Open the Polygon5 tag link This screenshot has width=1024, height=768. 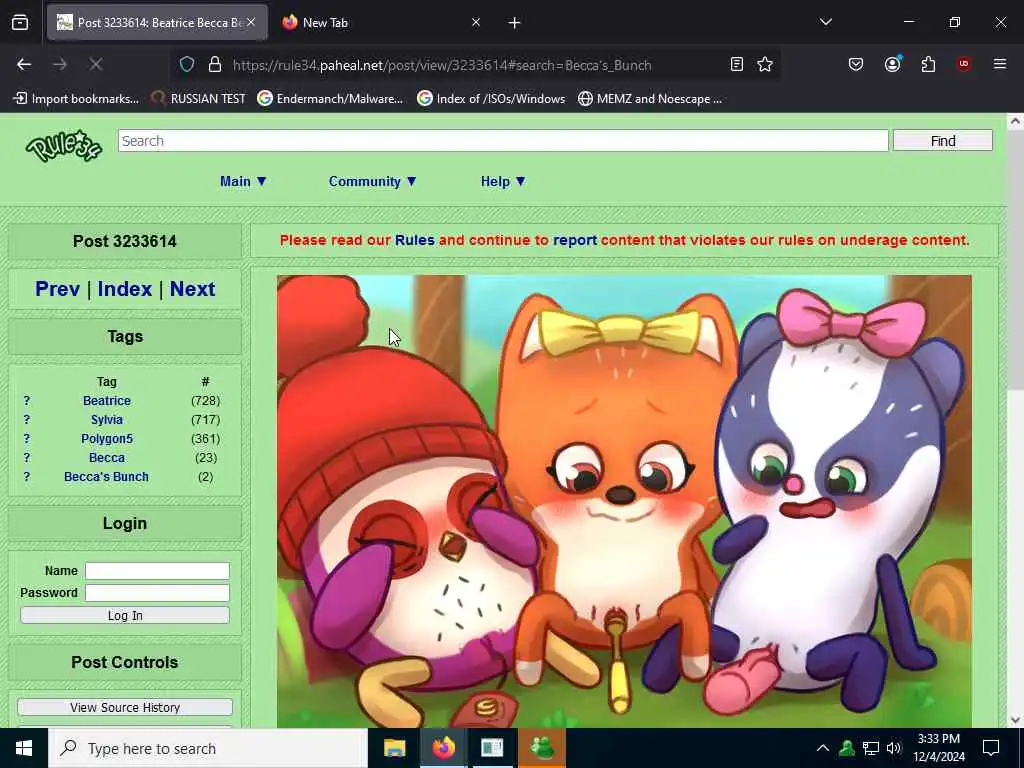point(106,439)
